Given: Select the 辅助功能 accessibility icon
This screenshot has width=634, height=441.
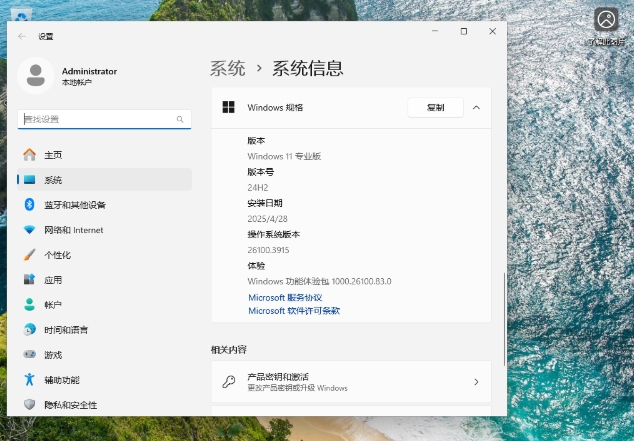Looking at the screenshot, I should click(29, 380).
